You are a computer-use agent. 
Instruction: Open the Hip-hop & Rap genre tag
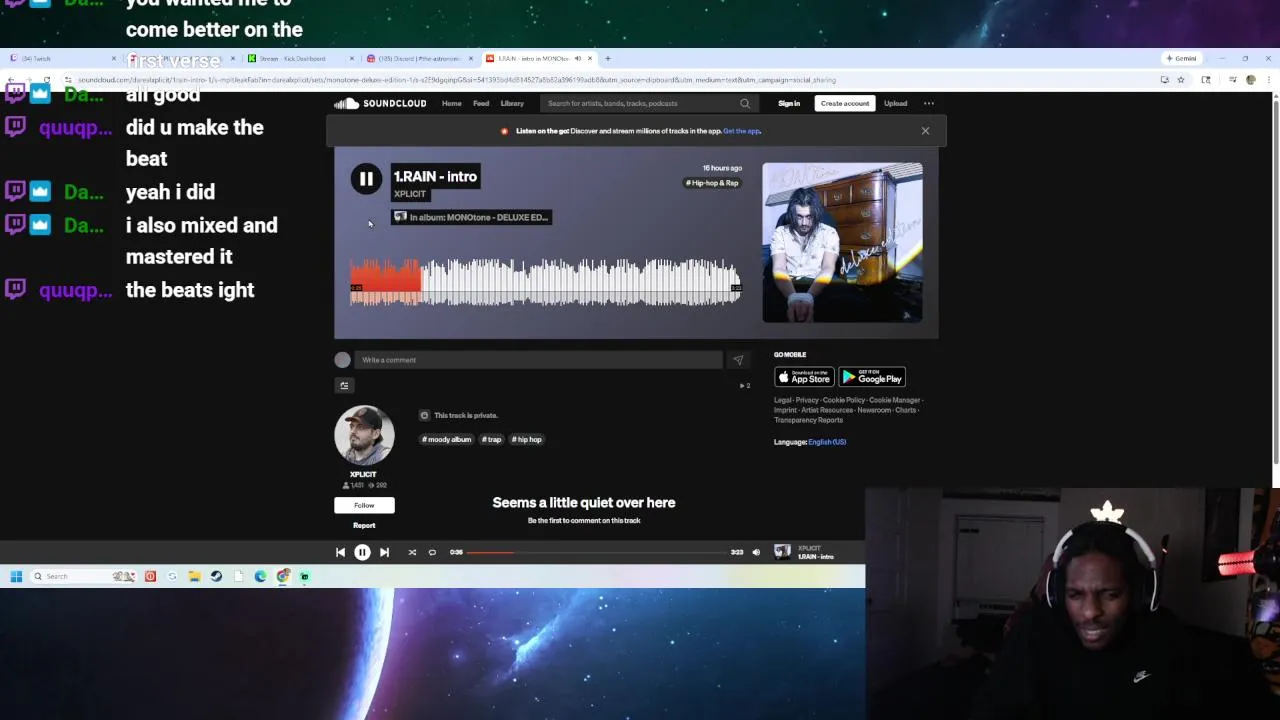[x=712, y=183]
